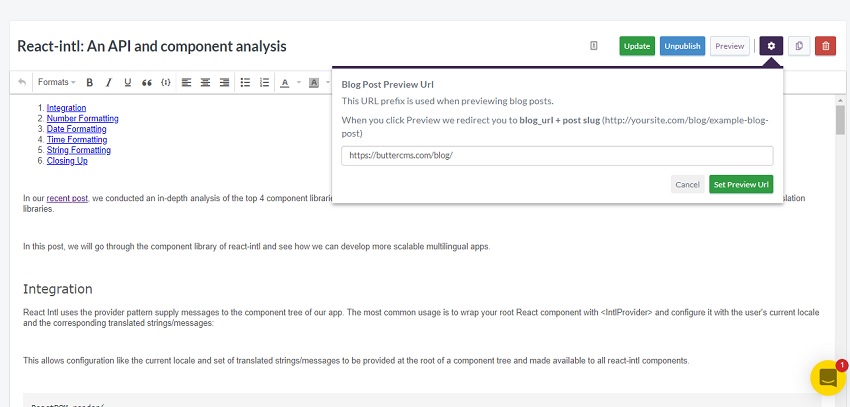850x407 pixels.
Task: Apply underline formatting
Action: click(127, 82)
